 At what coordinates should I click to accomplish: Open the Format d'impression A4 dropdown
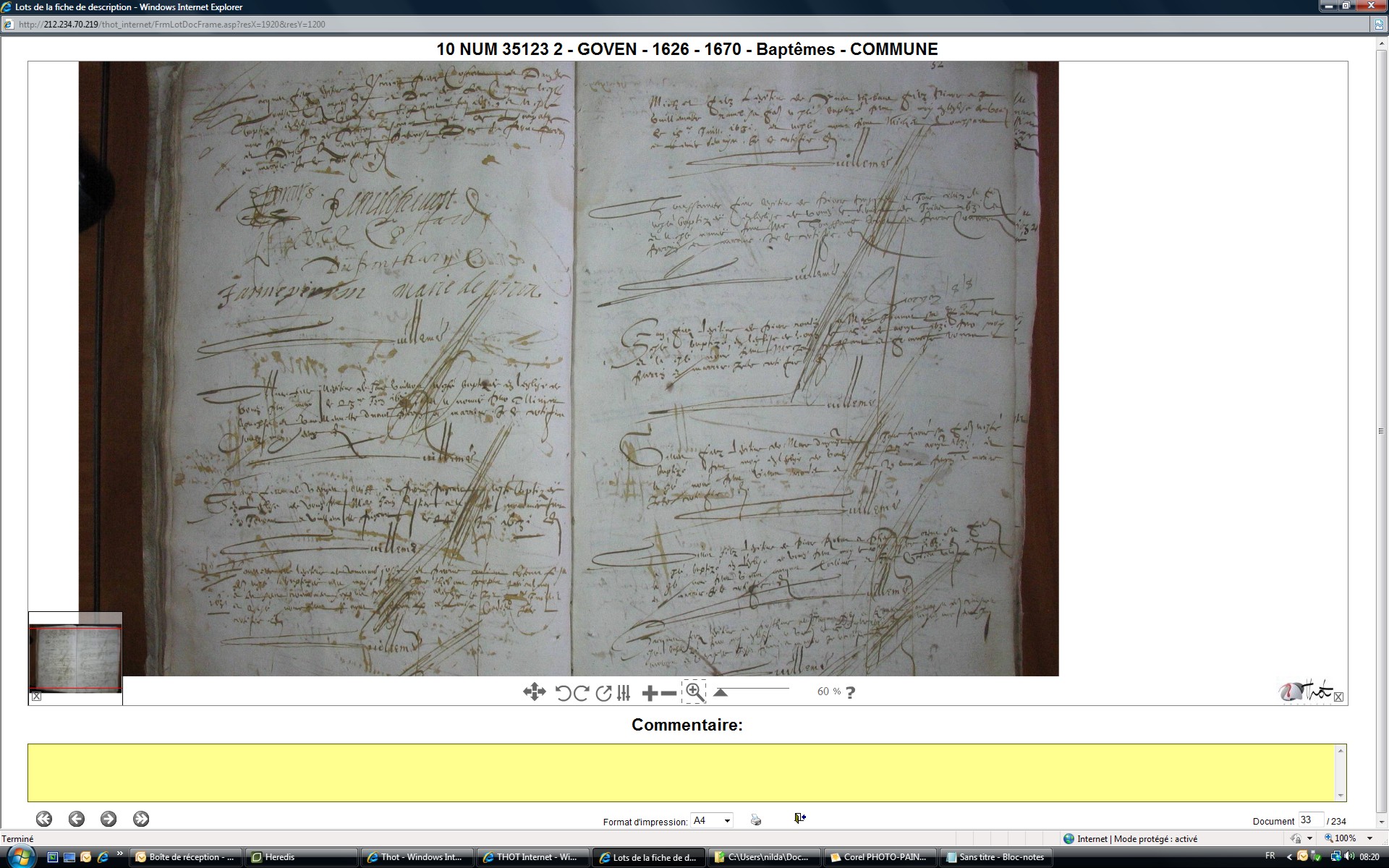click(x=727, y=821)
